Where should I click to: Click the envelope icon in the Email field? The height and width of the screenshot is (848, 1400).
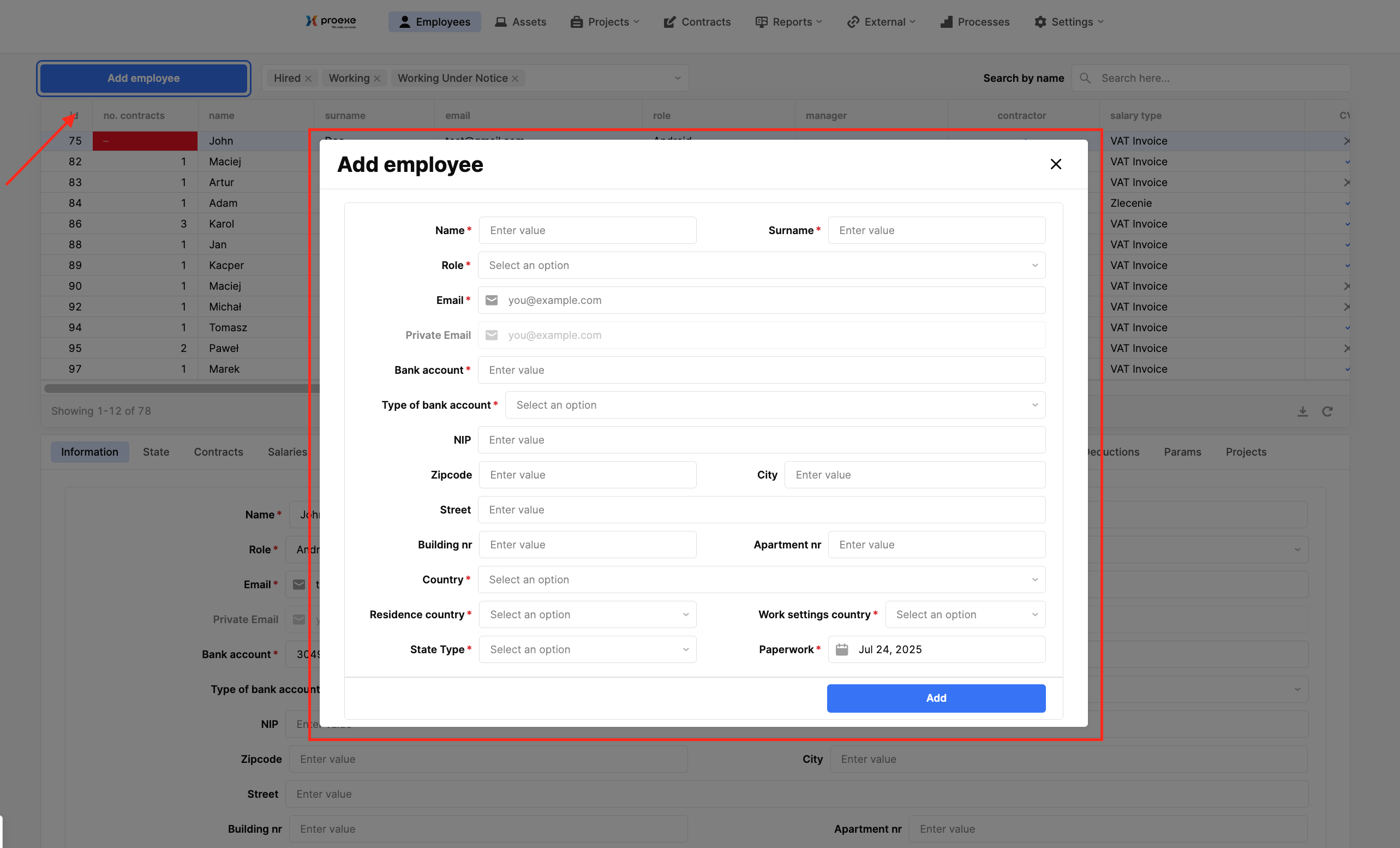[492, 300]
